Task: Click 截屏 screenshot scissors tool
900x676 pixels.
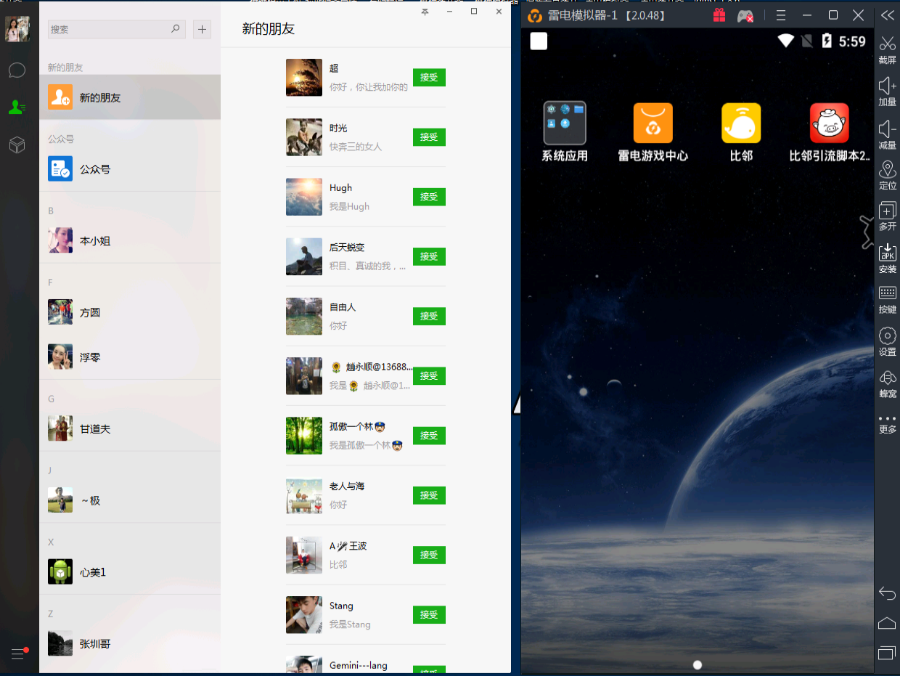Action: [887, 50]
